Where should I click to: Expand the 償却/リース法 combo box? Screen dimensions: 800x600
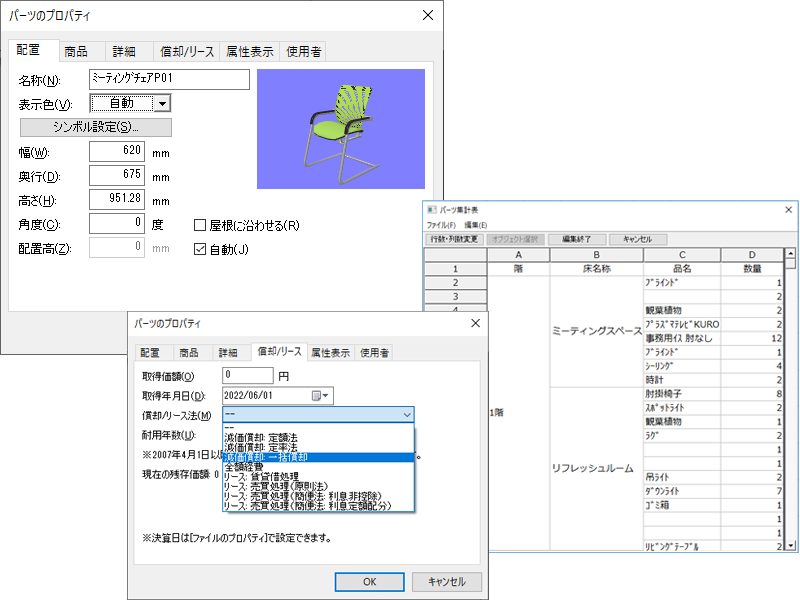coord(406,415)
